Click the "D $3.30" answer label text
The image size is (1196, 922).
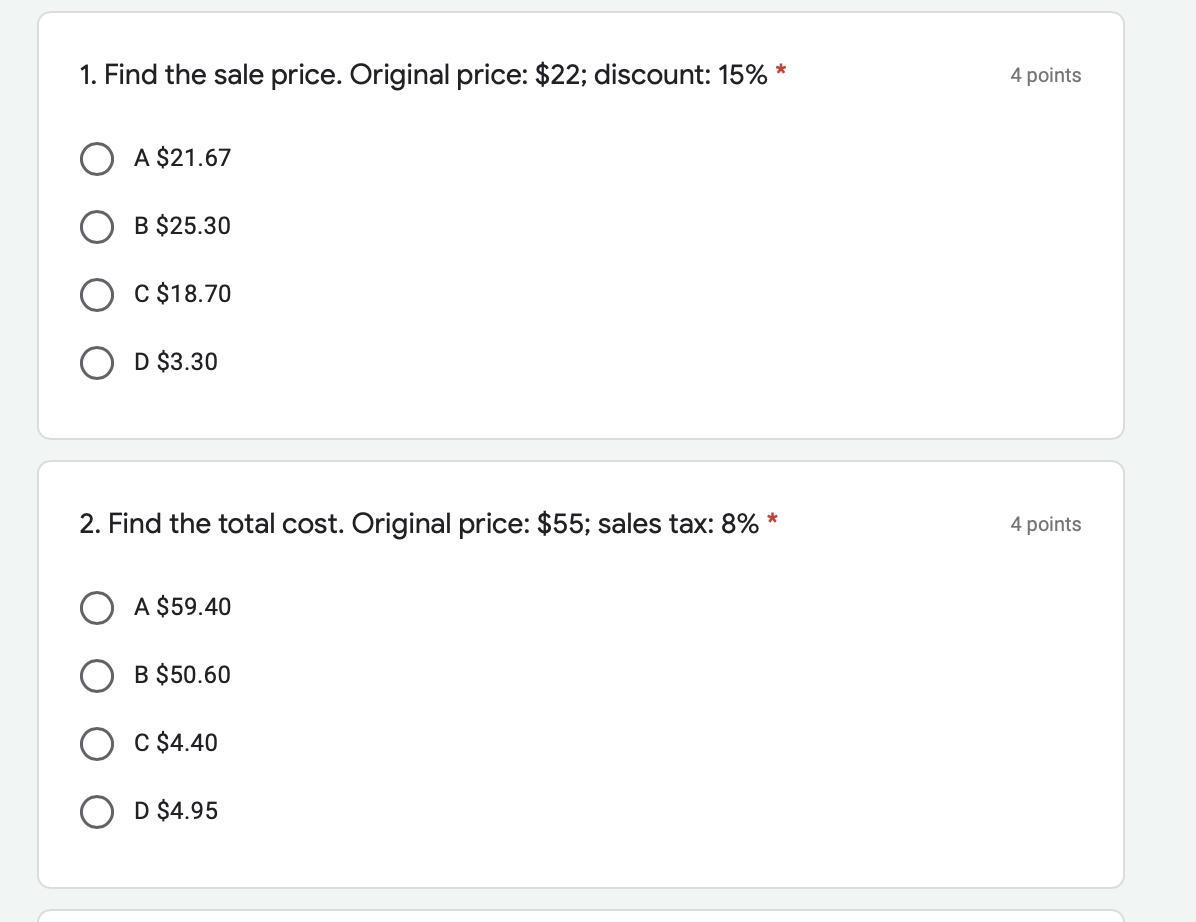(x=176, y=362)
